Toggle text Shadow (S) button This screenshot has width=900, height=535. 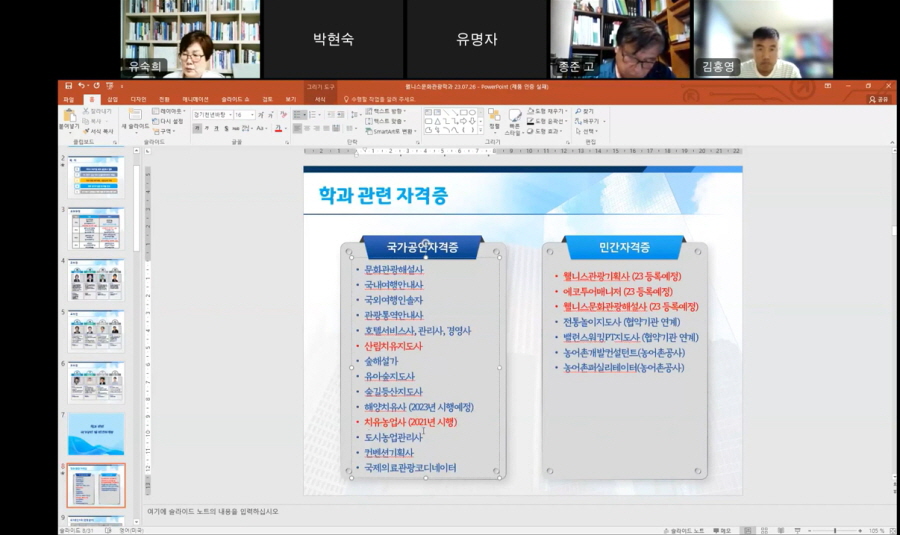pyautogui.click(x=226, y=129)
